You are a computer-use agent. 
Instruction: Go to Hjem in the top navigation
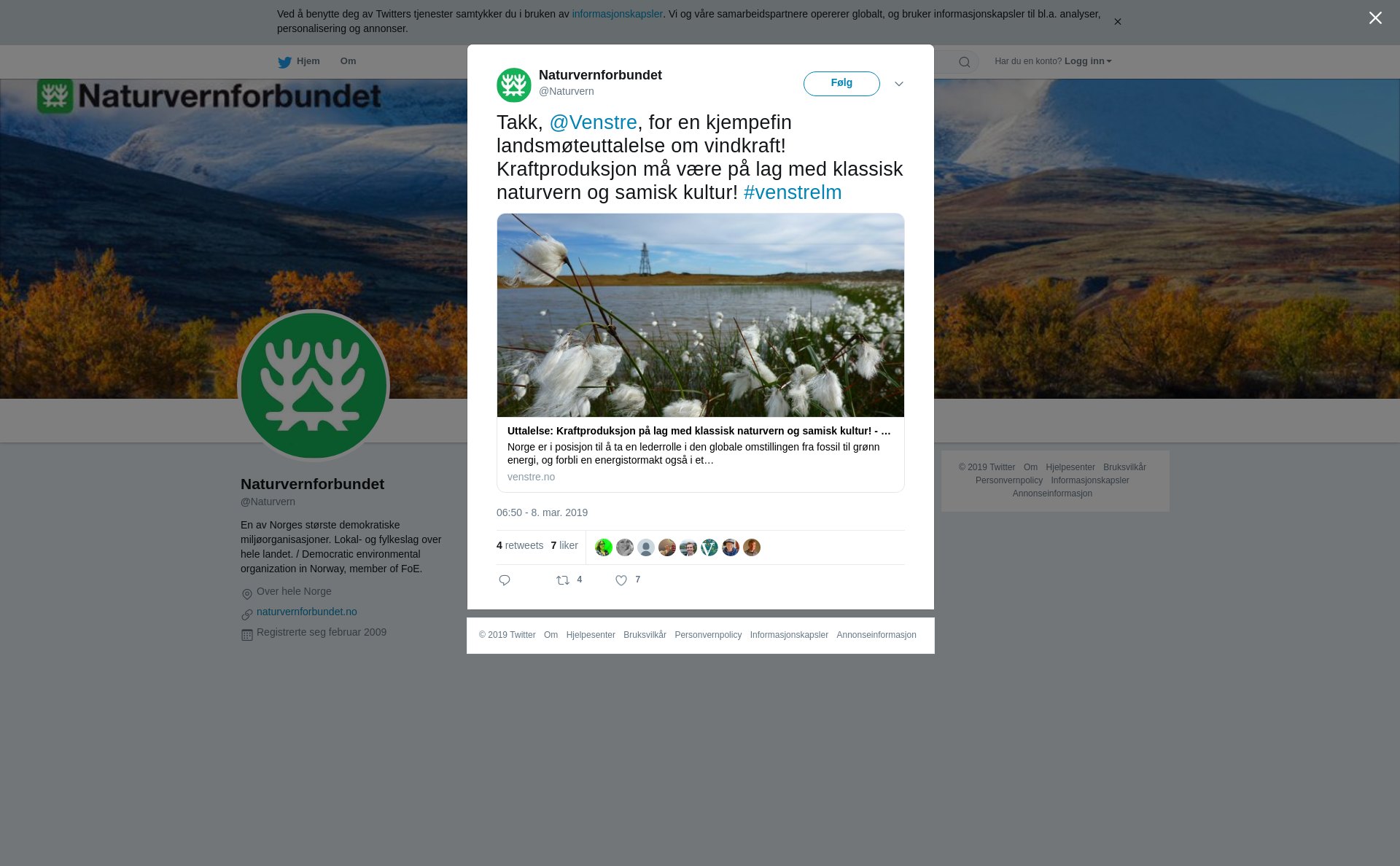coord(308,61)
